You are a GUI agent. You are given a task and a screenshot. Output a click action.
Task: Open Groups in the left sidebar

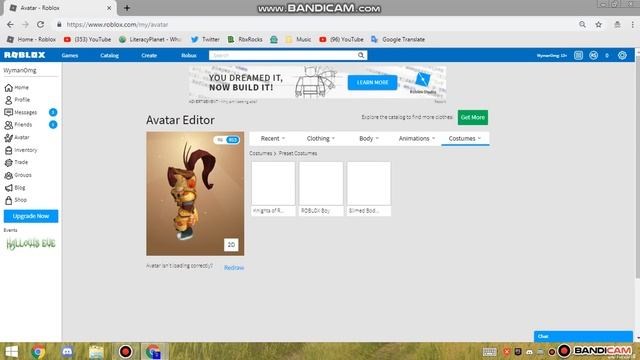pos(18,175)
